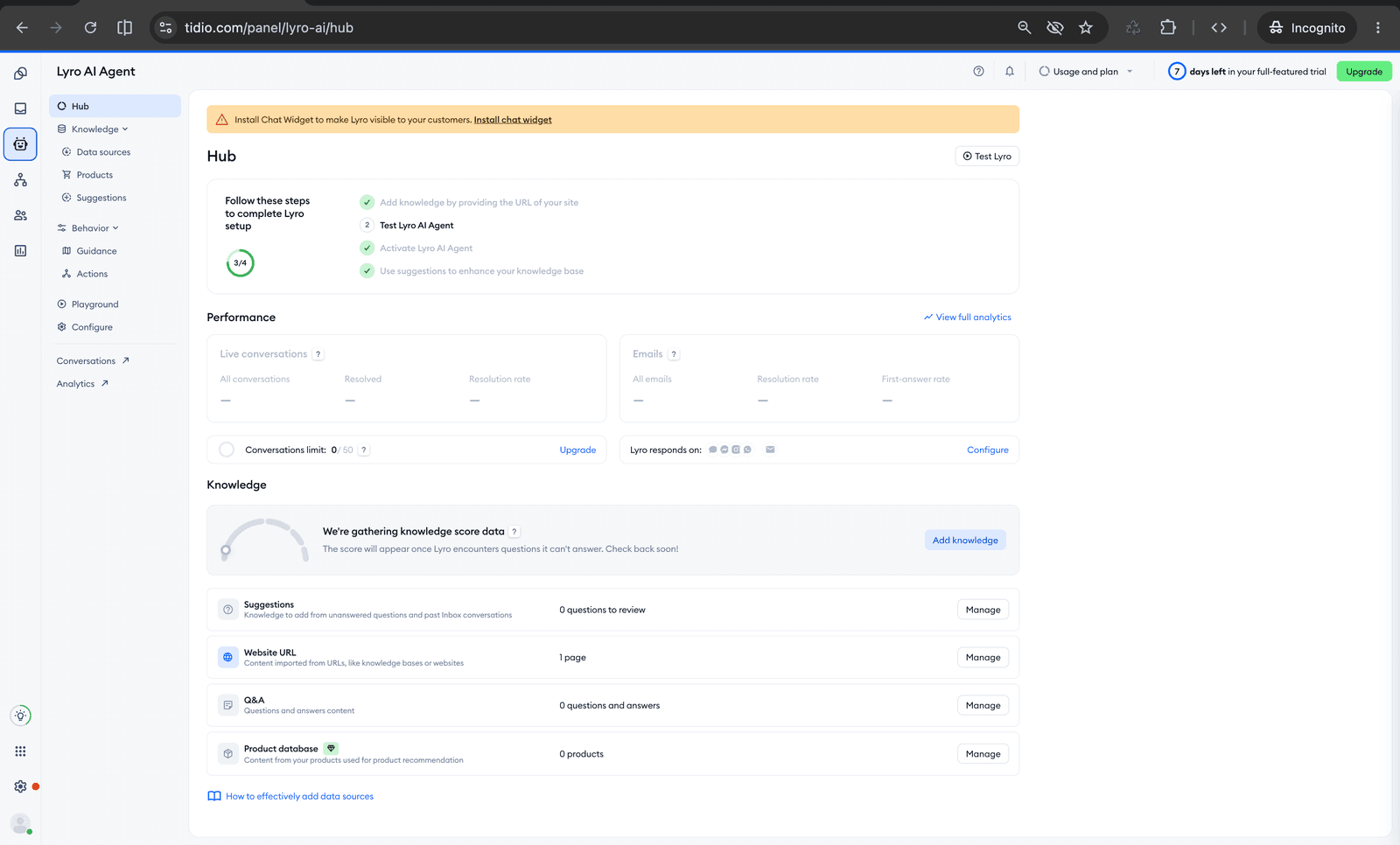Click the knowledge score gauge
This screenshot has width=1400, height=845.
coord(264,540)
